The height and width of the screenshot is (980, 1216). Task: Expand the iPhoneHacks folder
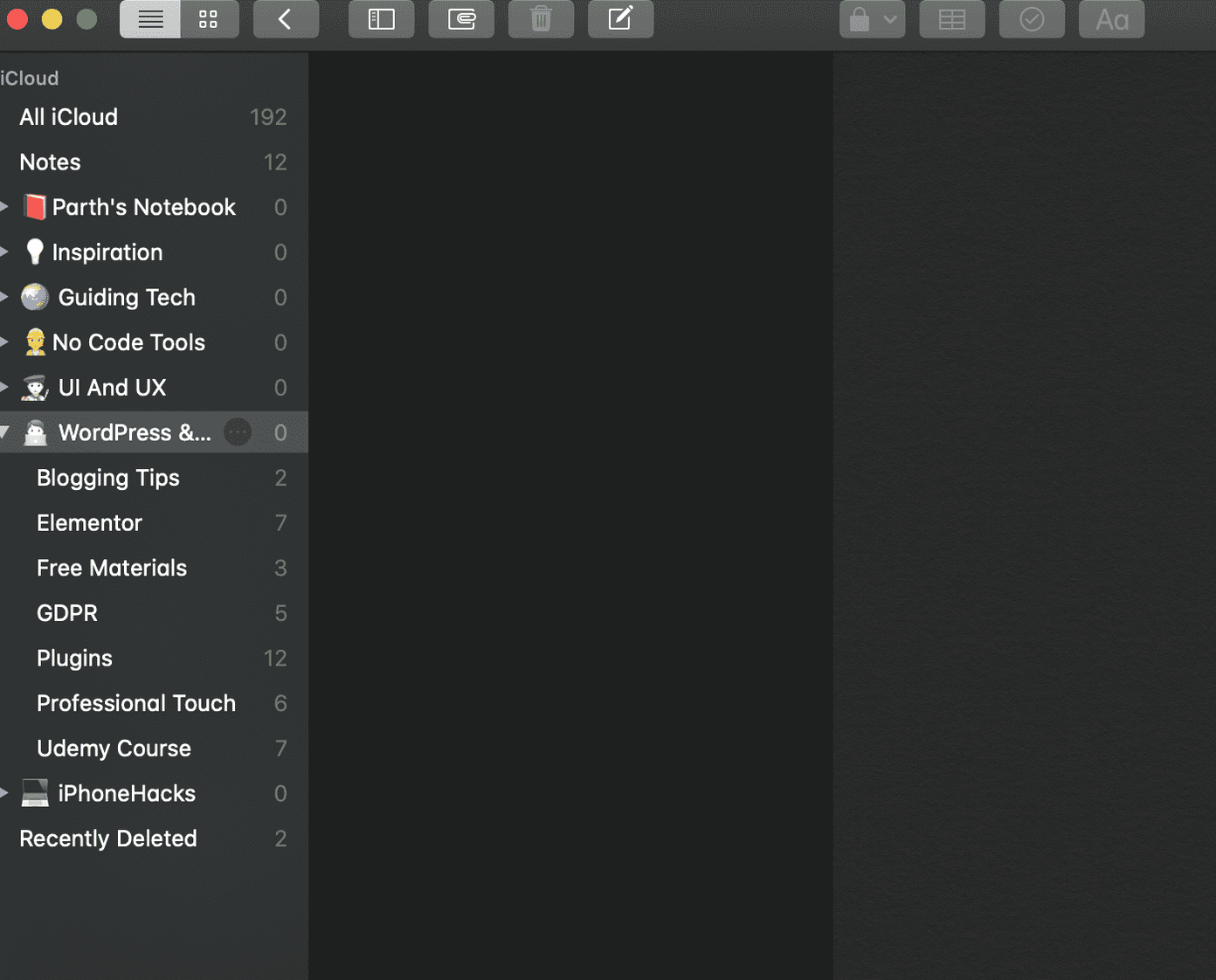point(4,793)
